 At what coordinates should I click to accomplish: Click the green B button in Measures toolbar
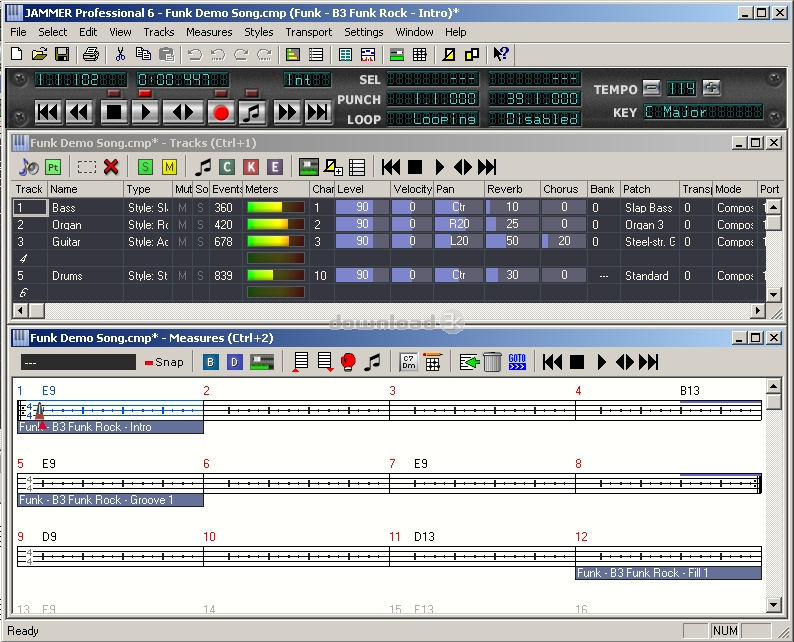click(211, 363)
